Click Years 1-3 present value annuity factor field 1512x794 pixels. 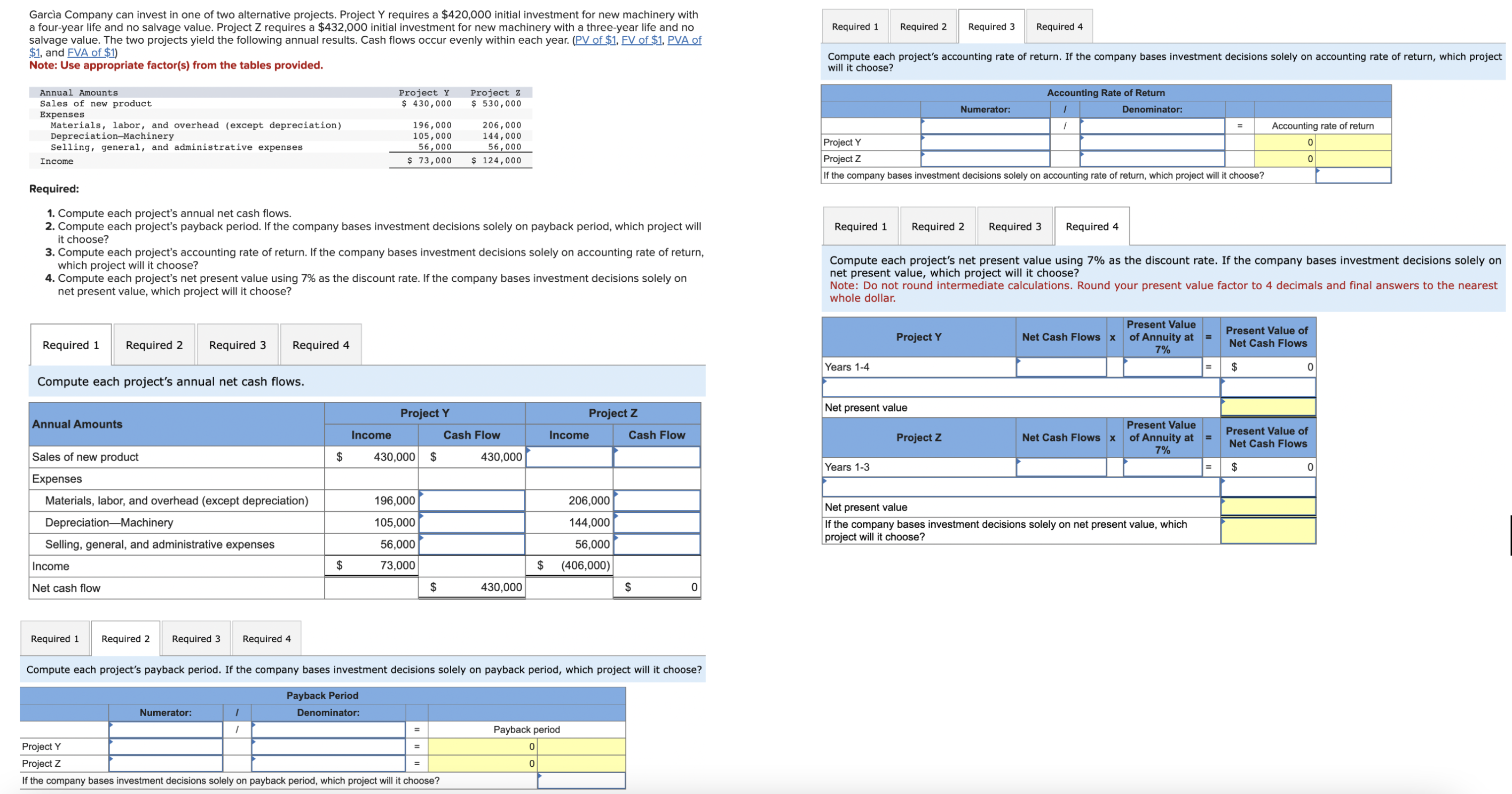(x=1163, y=467)
